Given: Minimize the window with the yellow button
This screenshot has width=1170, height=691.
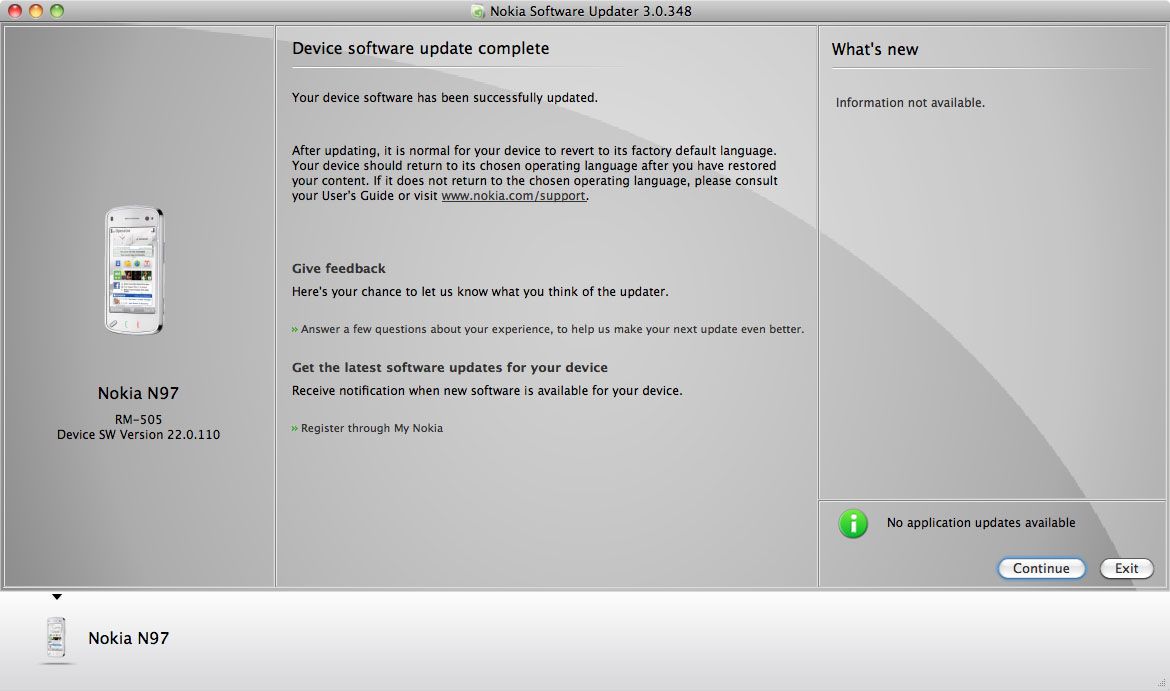Looking at the screenshot, I should (35, 11).
